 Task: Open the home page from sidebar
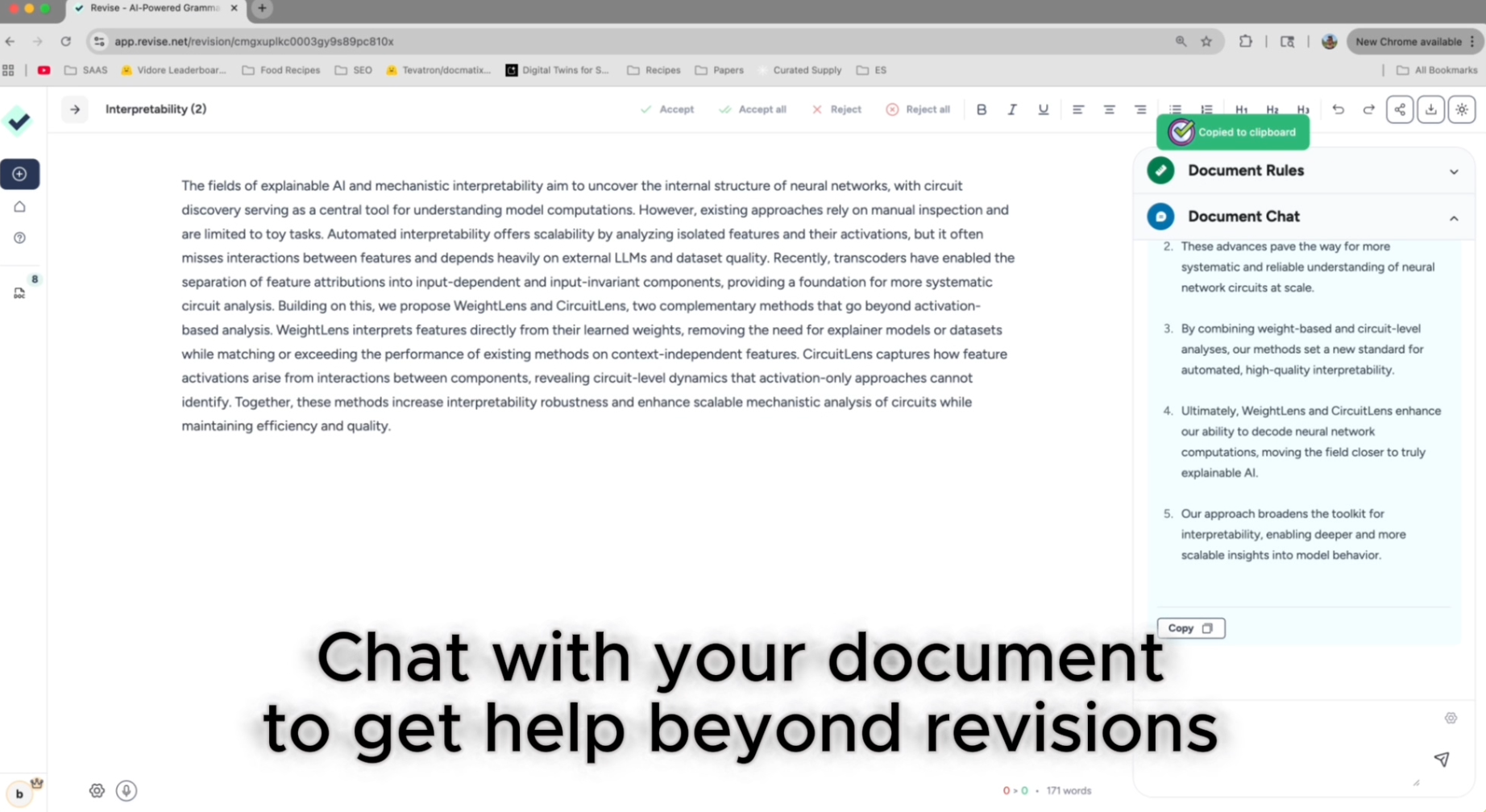point(20,207)
